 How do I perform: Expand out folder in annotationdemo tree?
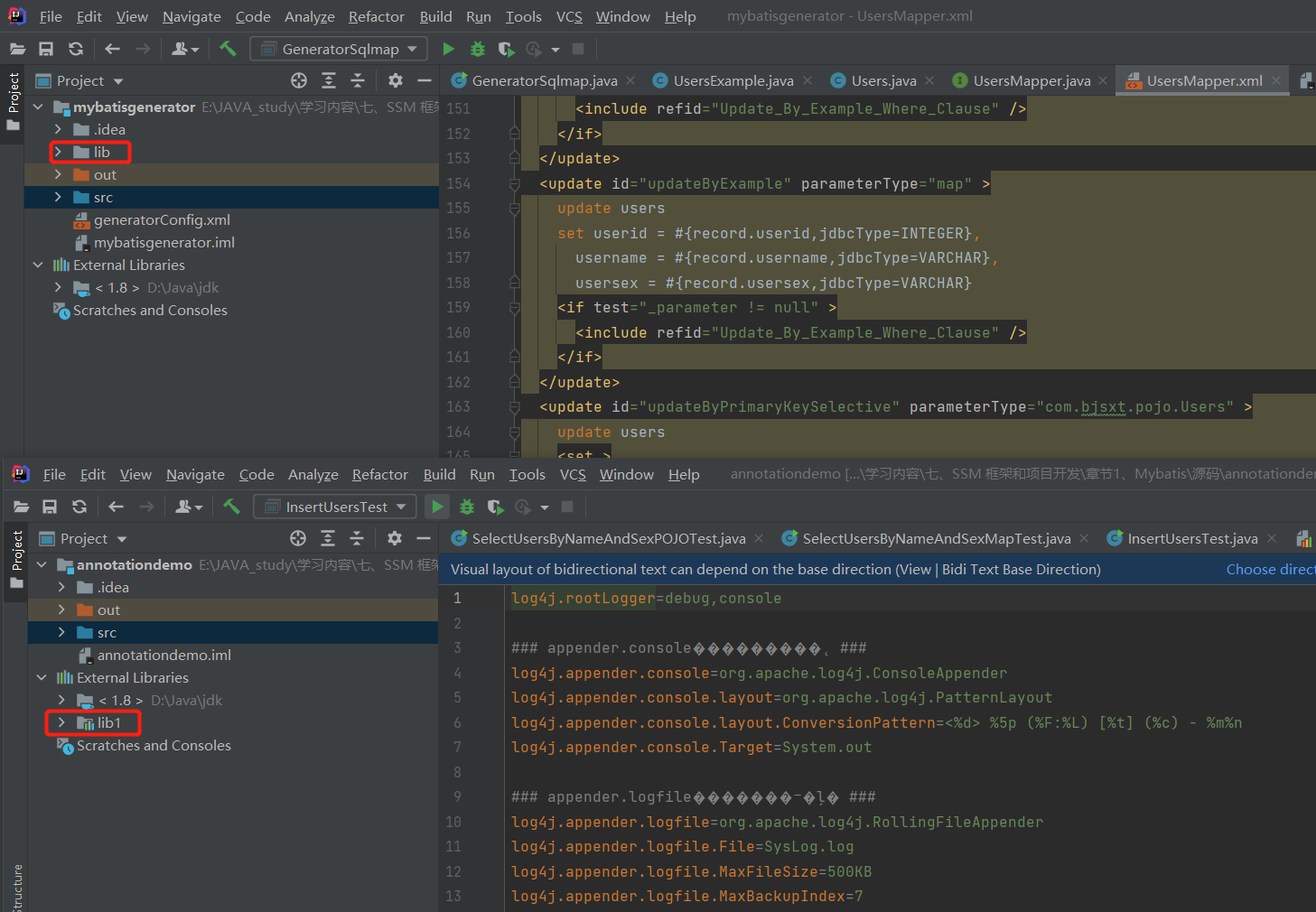(61, 610)
